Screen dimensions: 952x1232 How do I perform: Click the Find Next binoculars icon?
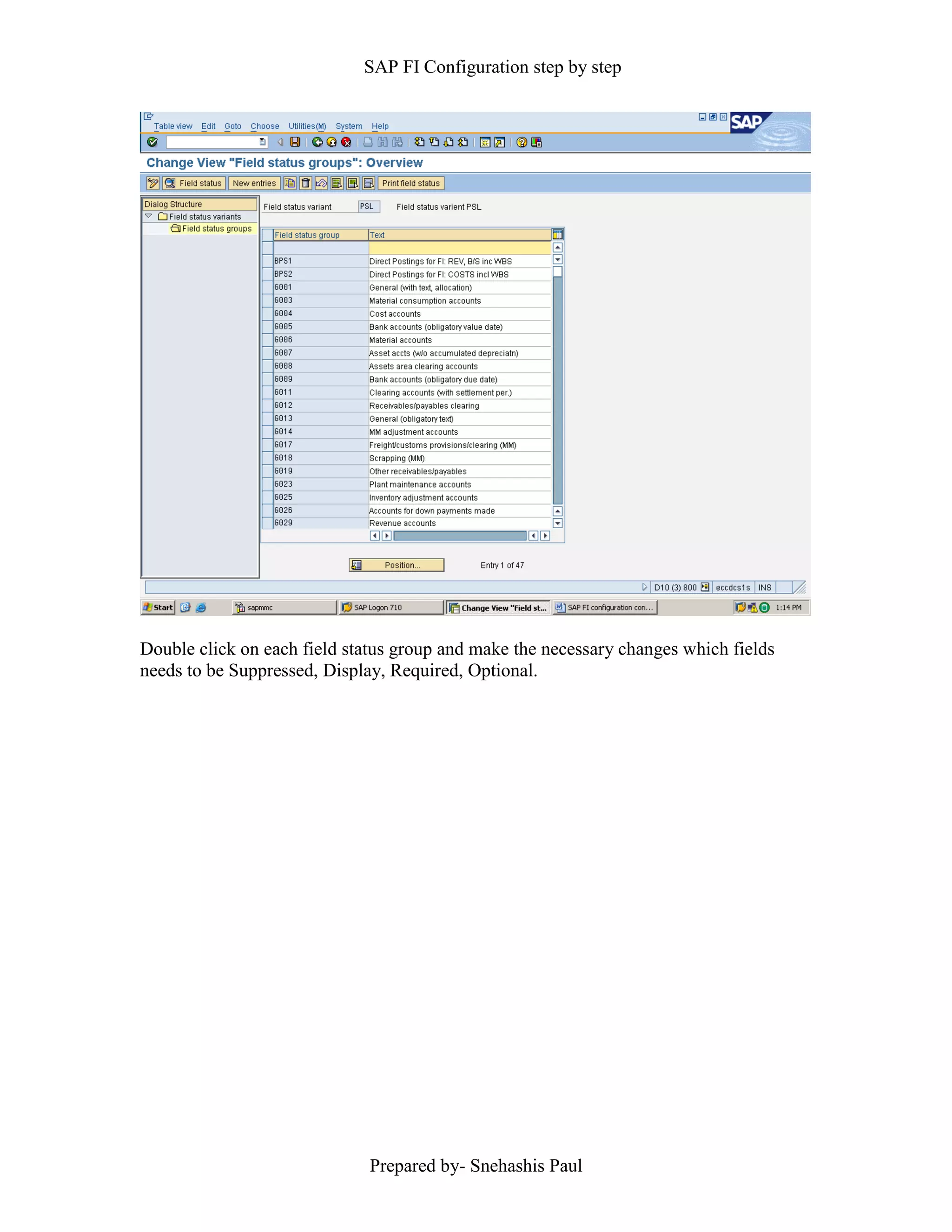[397, 142]
